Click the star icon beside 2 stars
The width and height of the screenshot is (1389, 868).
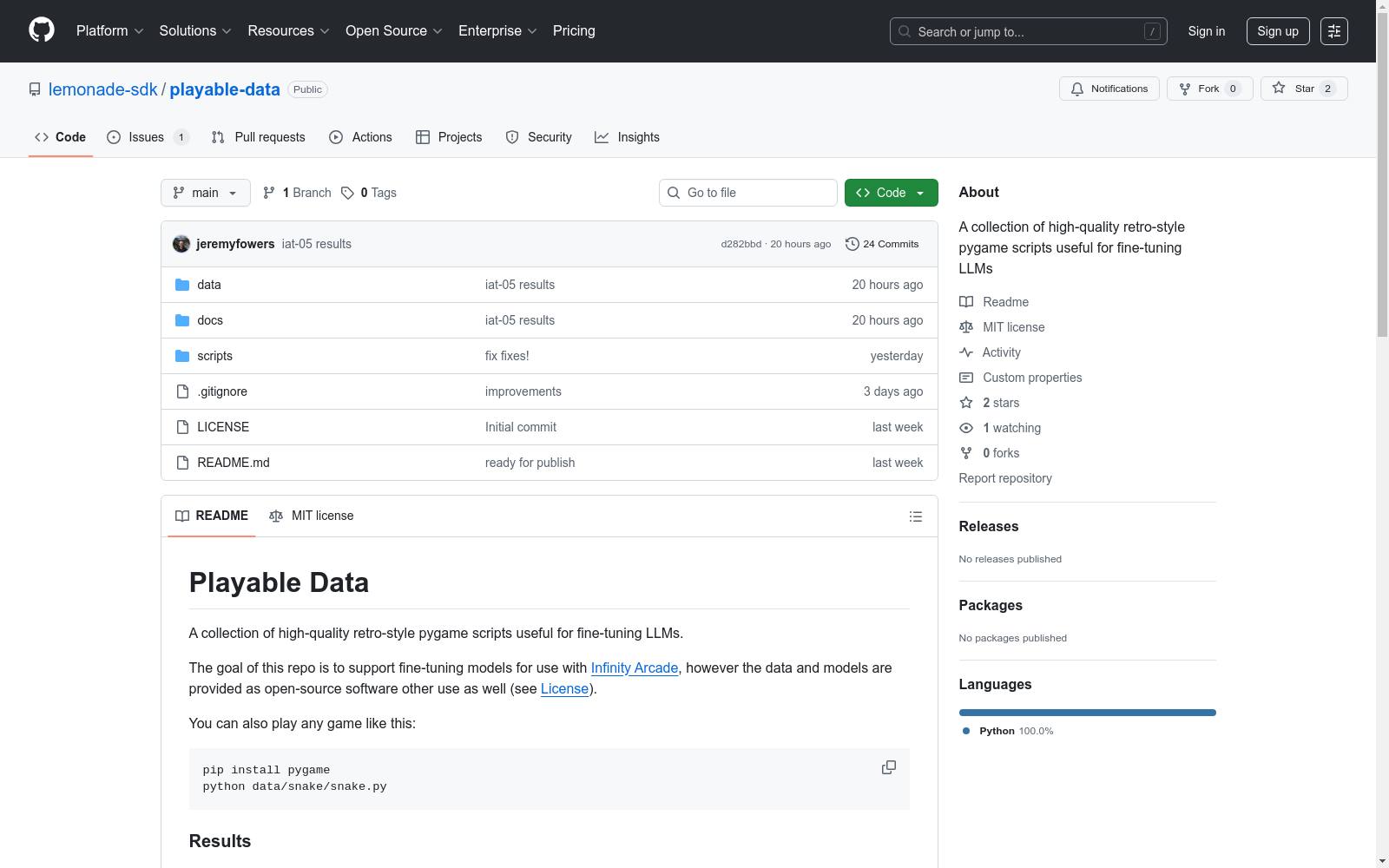pos(966,403)
